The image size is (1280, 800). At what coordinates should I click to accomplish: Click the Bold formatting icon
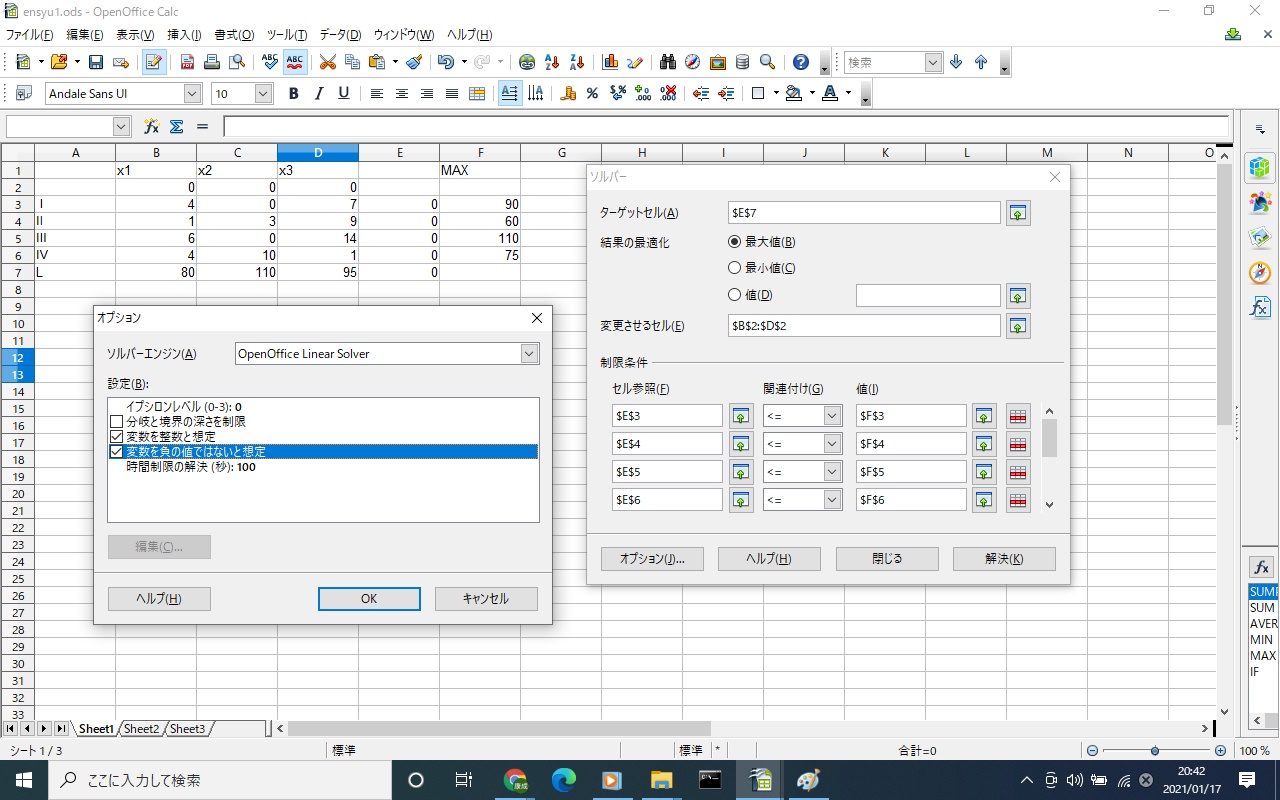click(294, 94)
